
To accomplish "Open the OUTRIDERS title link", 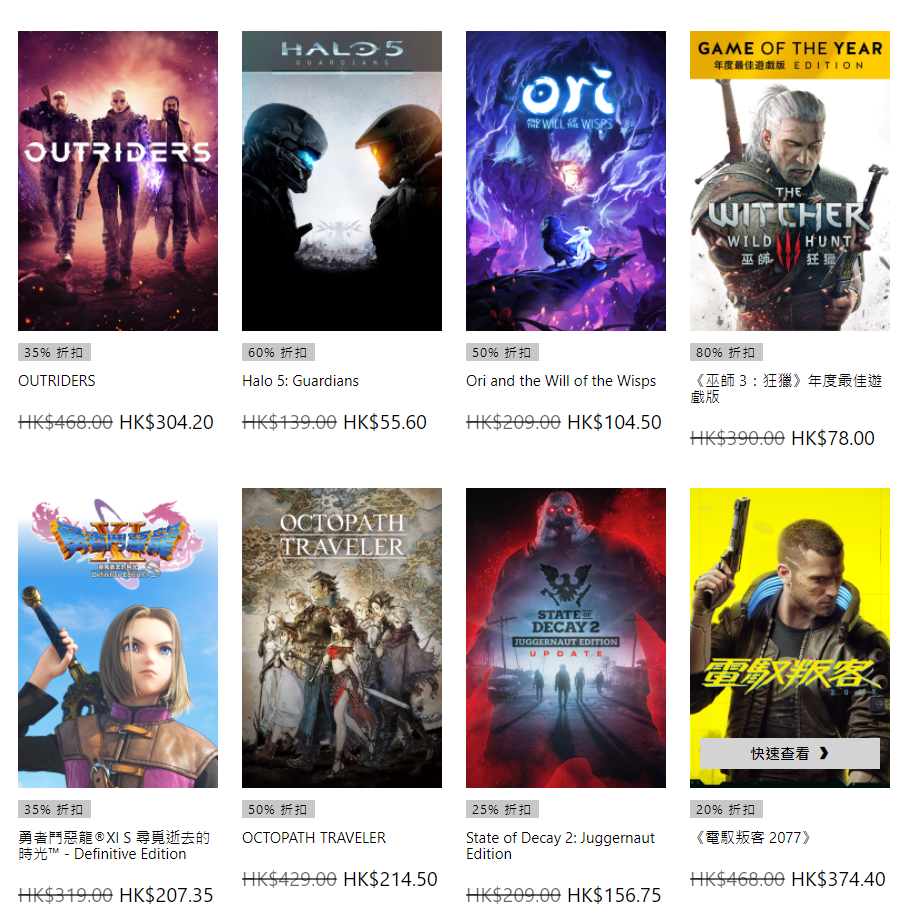I will tap(57, 381).
